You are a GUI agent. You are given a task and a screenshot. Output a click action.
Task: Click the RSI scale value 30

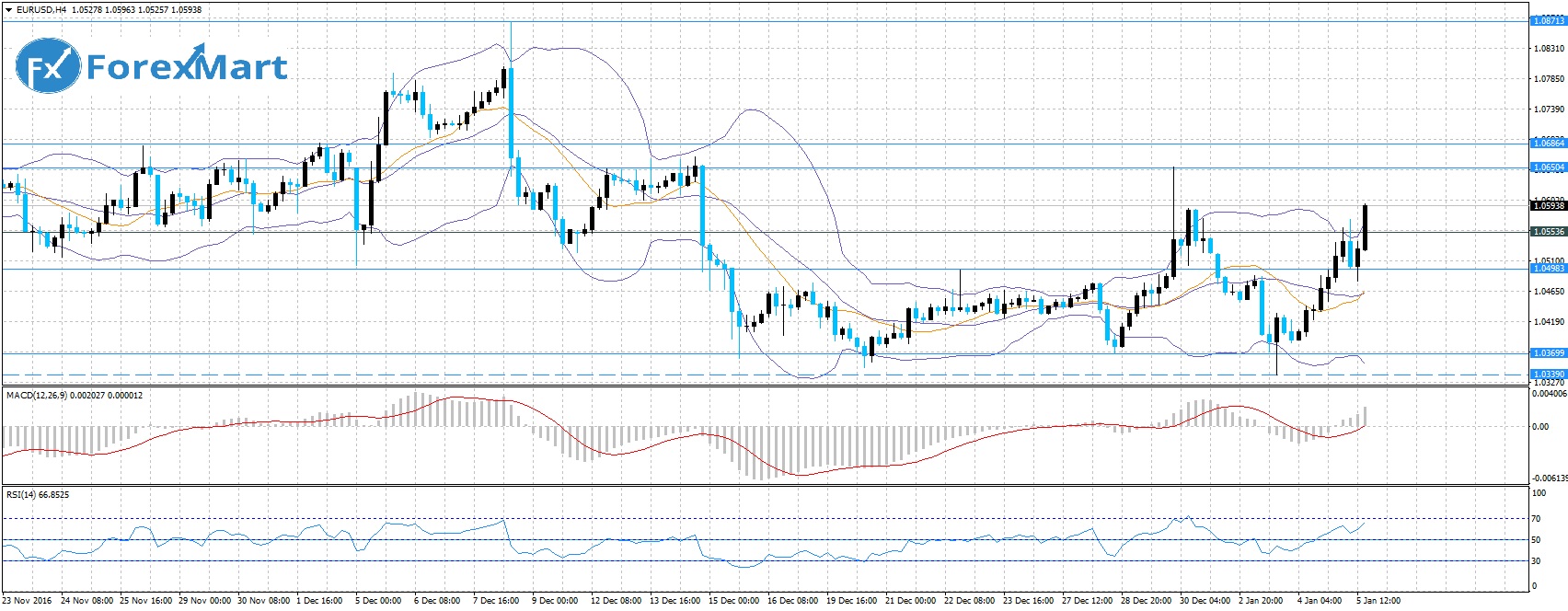pos(1536,561)
